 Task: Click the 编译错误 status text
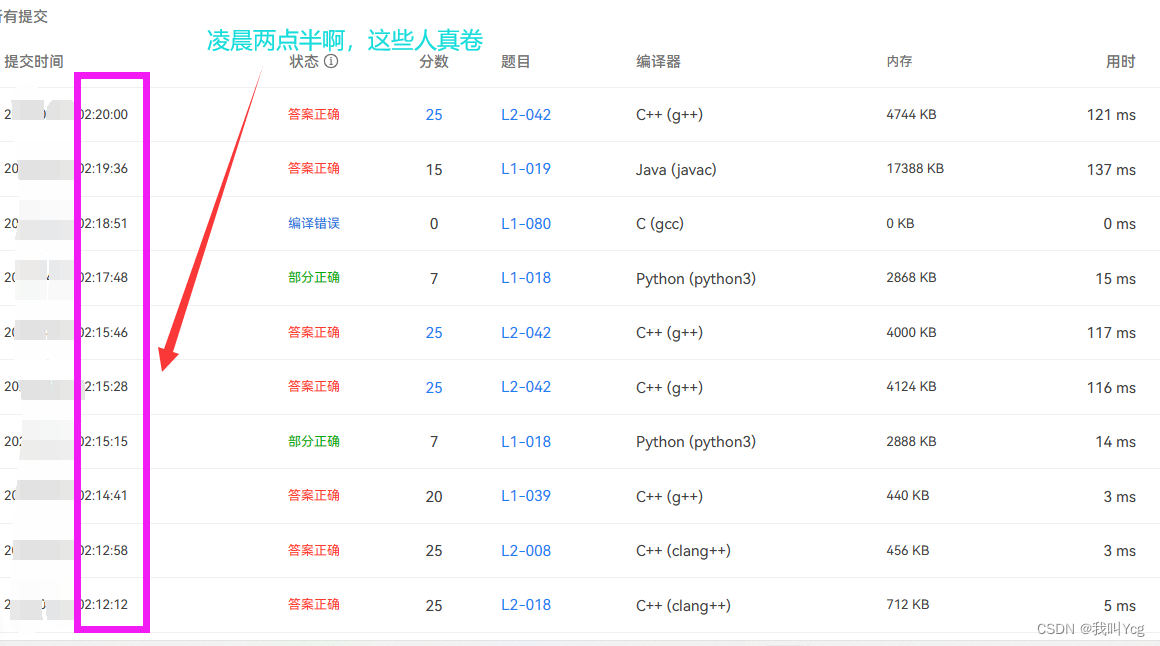point(313,223)
